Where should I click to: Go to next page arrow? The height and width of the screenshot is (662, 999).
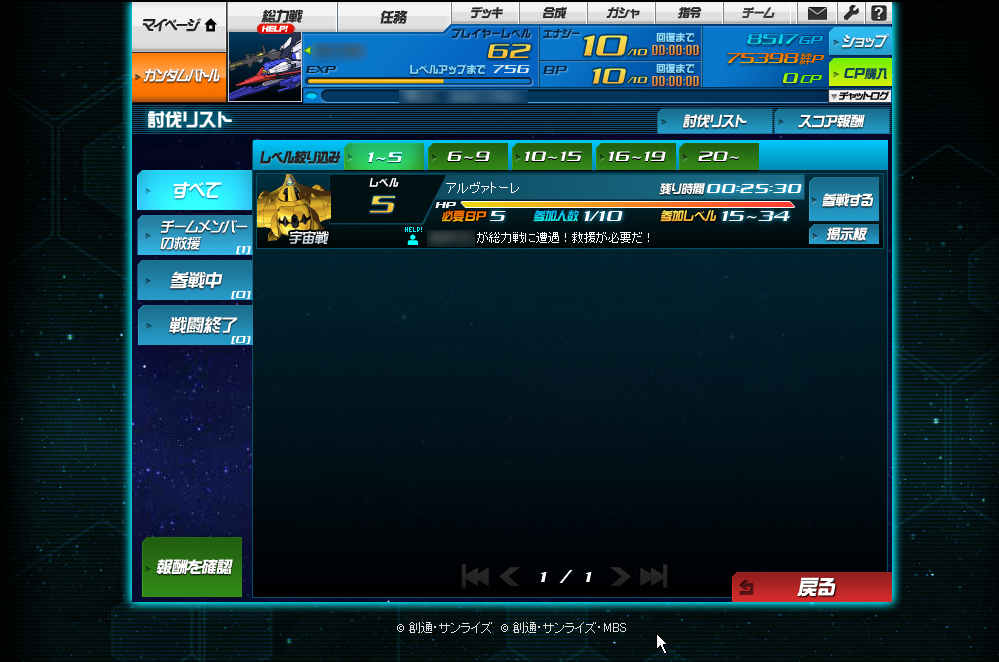coord(620,577)
